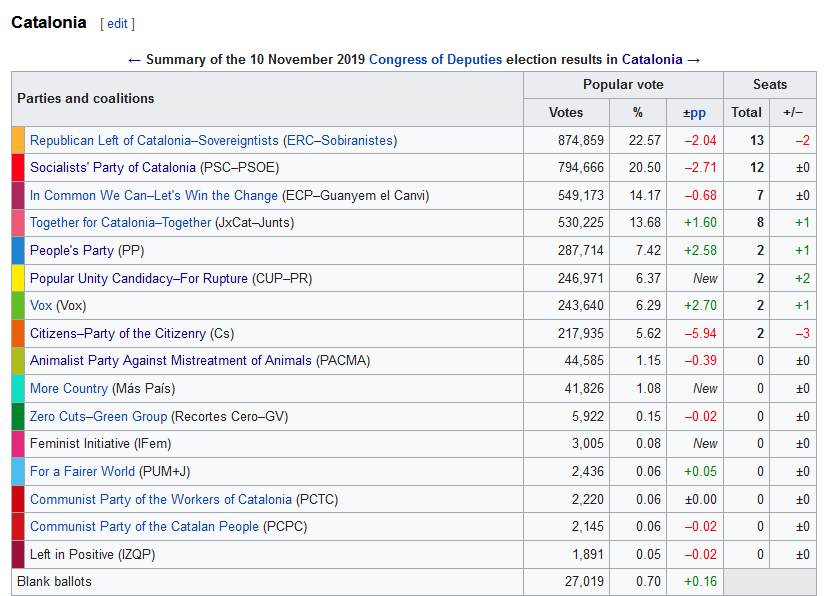Open Animalist Party Against Mistreatment of Animals link
Image resolution: width=828 pixels, height=596 pixels.
click(171, 361)
